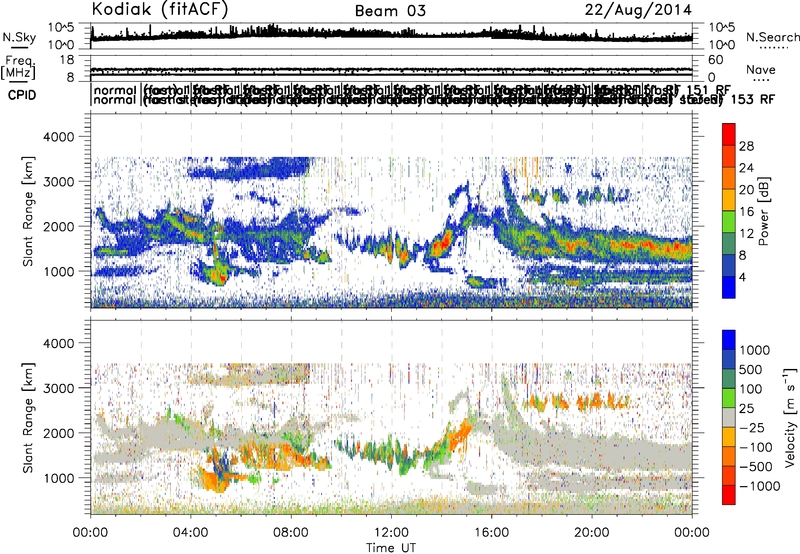
Task: Click the "20:00" time axis label
Action: 591,533
